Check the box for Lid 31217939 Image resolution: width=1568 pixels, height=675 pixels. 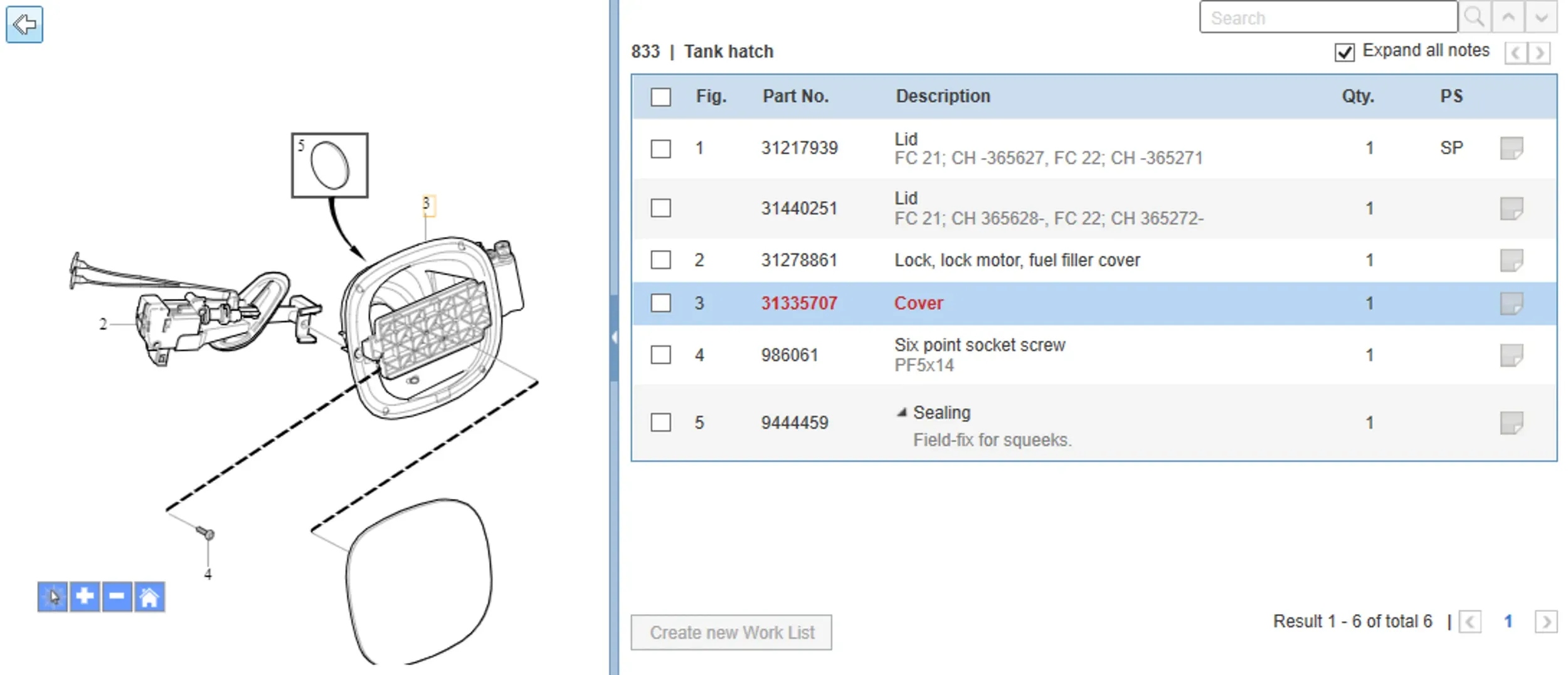point(660,149)
